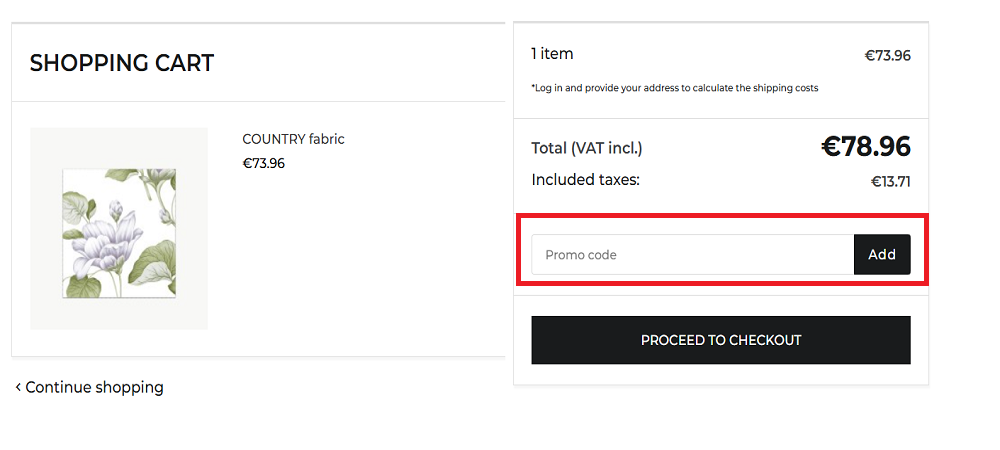
Task: Click the word "fabric" in the product title
Action: tap(326, 139)
